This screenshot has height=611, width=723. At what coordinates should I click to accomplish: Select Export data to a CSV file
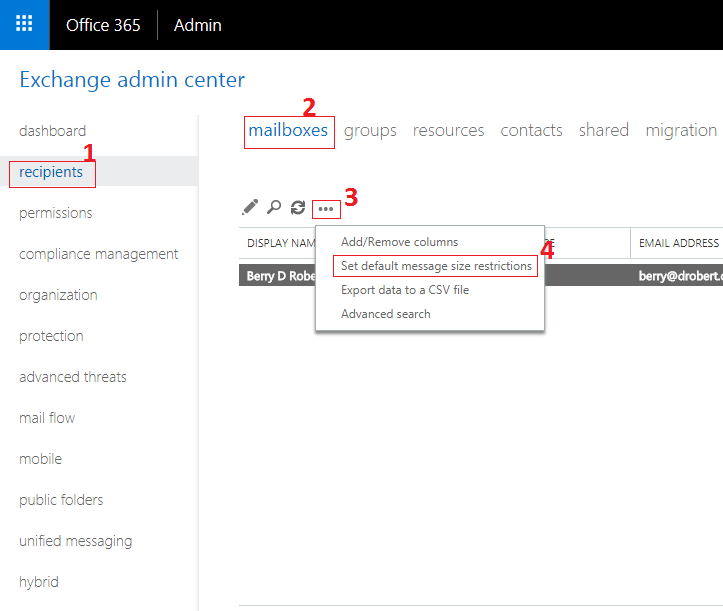tap(405, 290)
